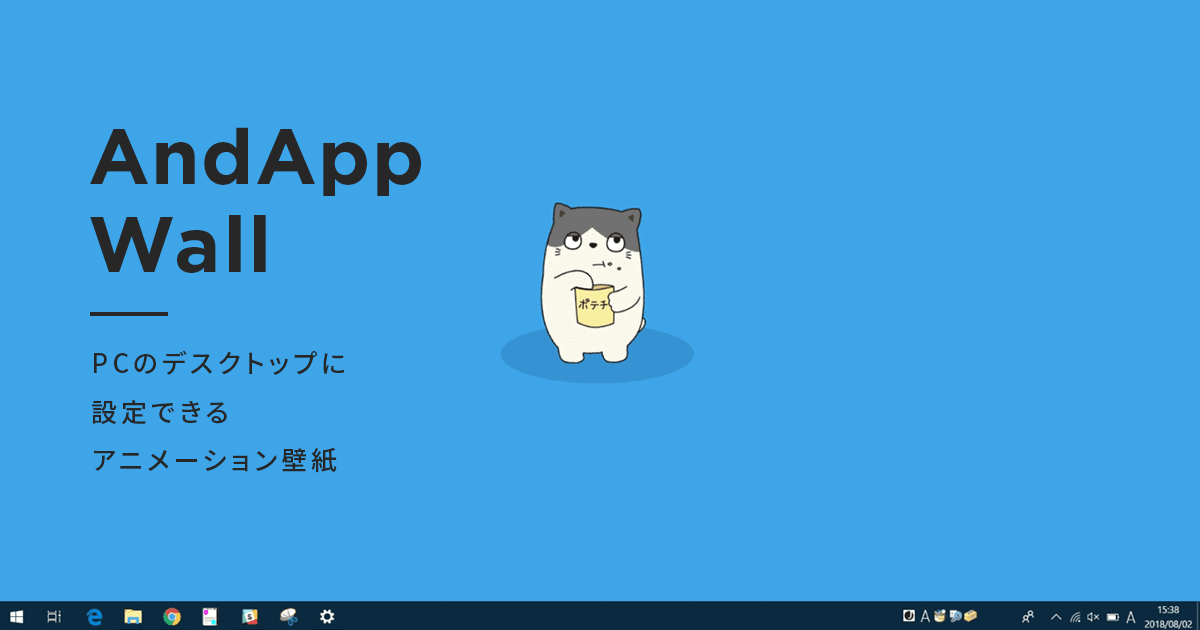1200x630 pixels.
Task: Click the square U-logo notification tray icon
Action: click(908, 616)
